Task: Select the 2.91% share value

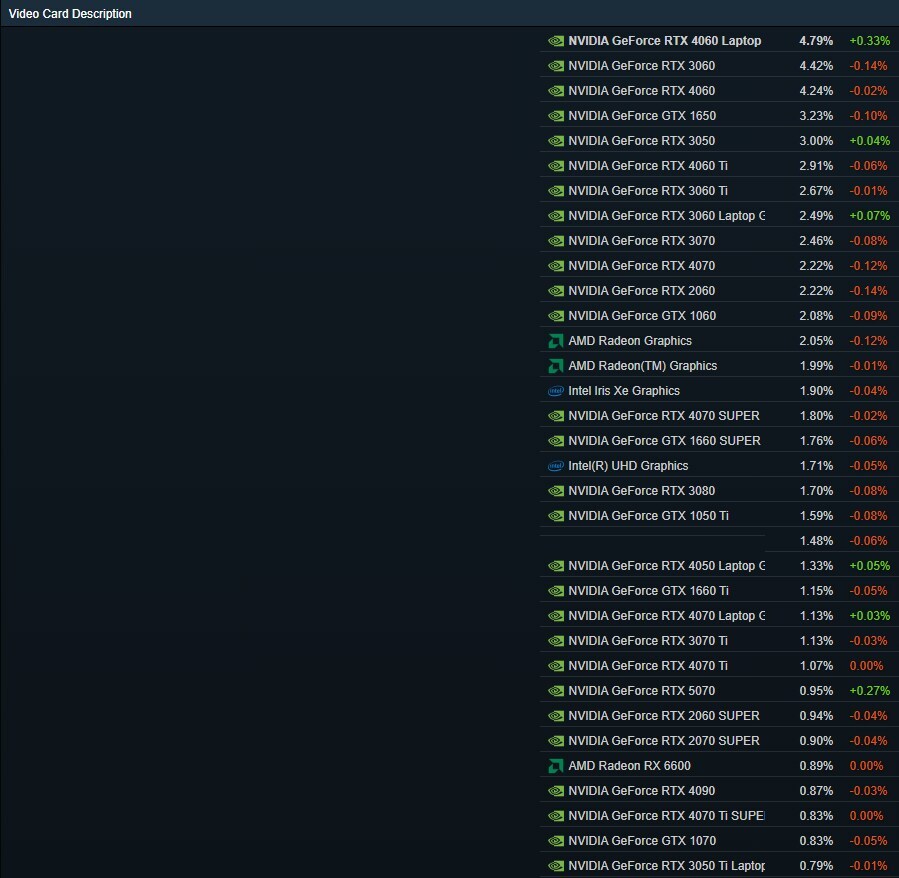Action: click(x=816, y=166)
